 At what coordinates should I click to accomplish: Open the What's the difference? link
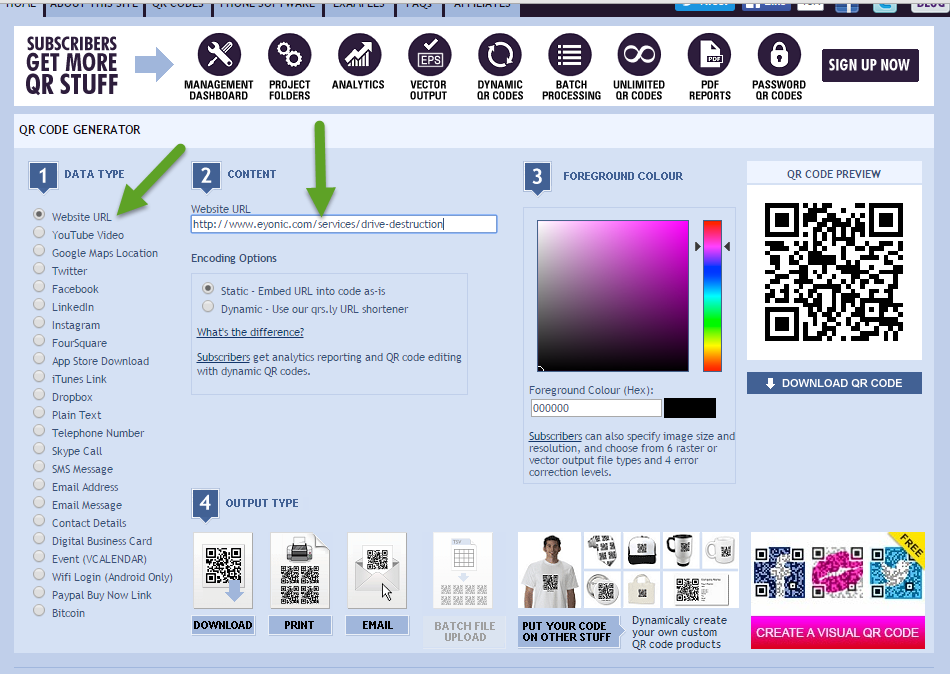(250, 332)
